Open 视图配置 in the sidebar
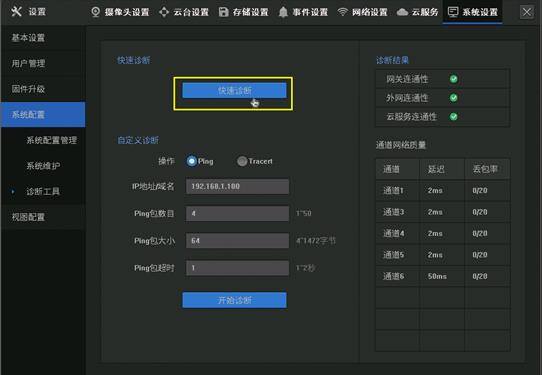Image resolution: width=542 pixels, height=375 pixels. pyautogui.click(x=43, y=217)
